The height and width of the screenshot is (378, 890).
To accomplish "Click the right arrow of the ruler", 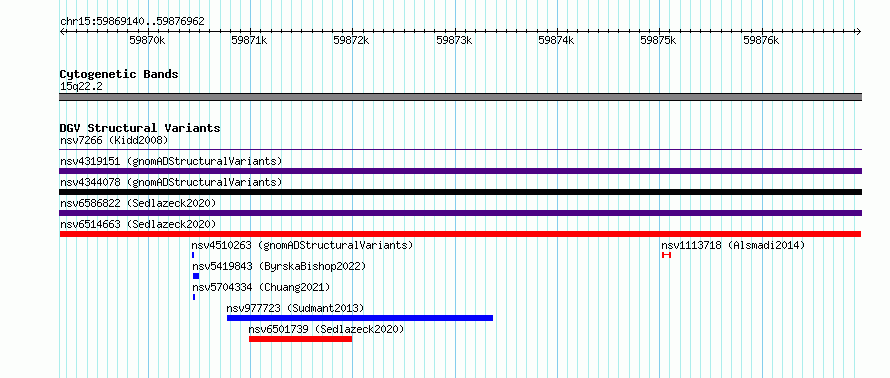I will [x=859, y=31].
